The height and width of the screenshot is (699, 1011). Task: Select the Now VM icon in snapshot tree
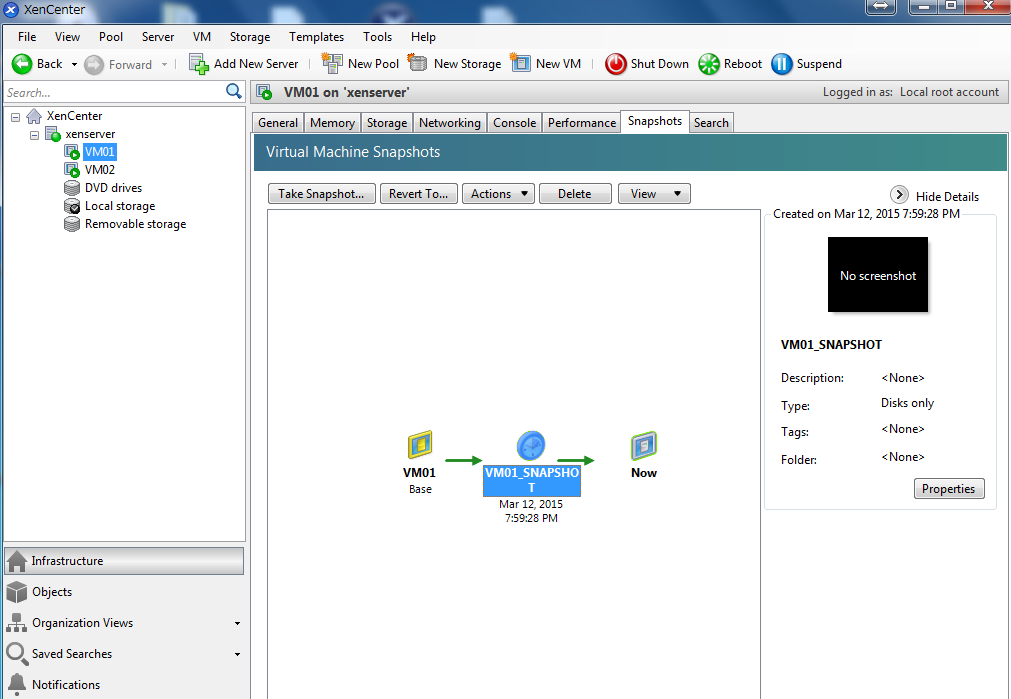(643, 446)
